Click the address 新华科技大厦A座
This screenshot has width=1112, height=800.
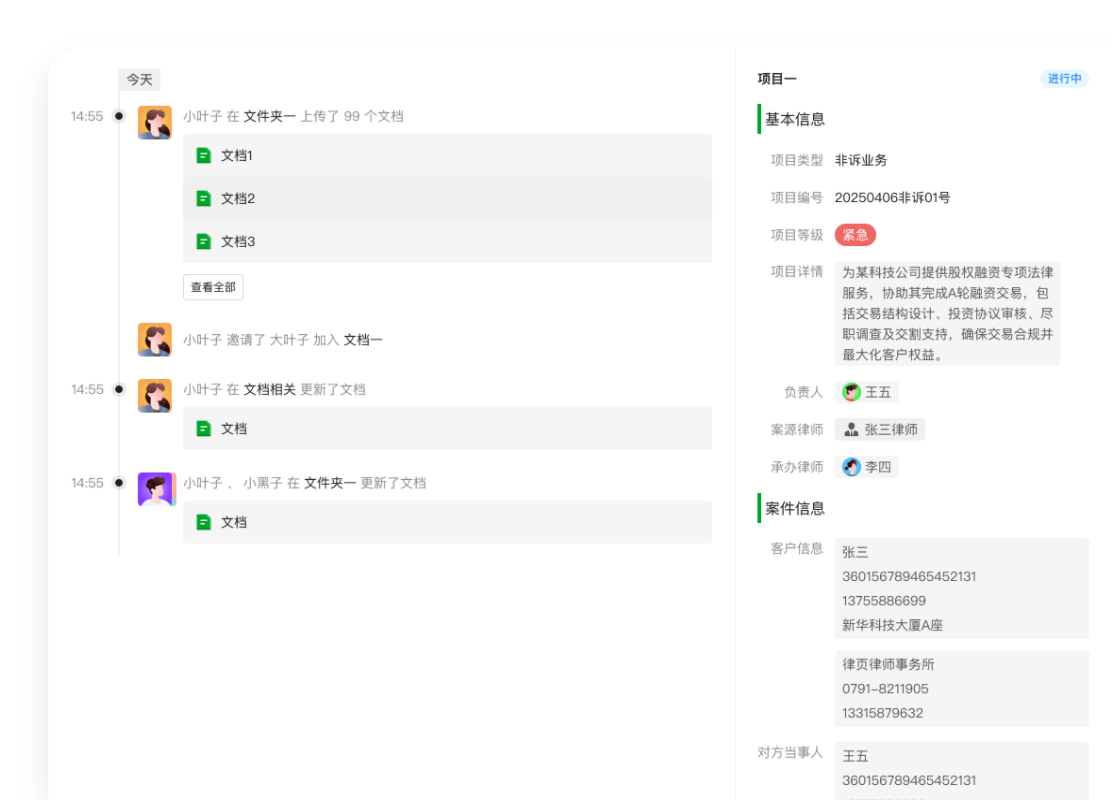click(892, 626)
